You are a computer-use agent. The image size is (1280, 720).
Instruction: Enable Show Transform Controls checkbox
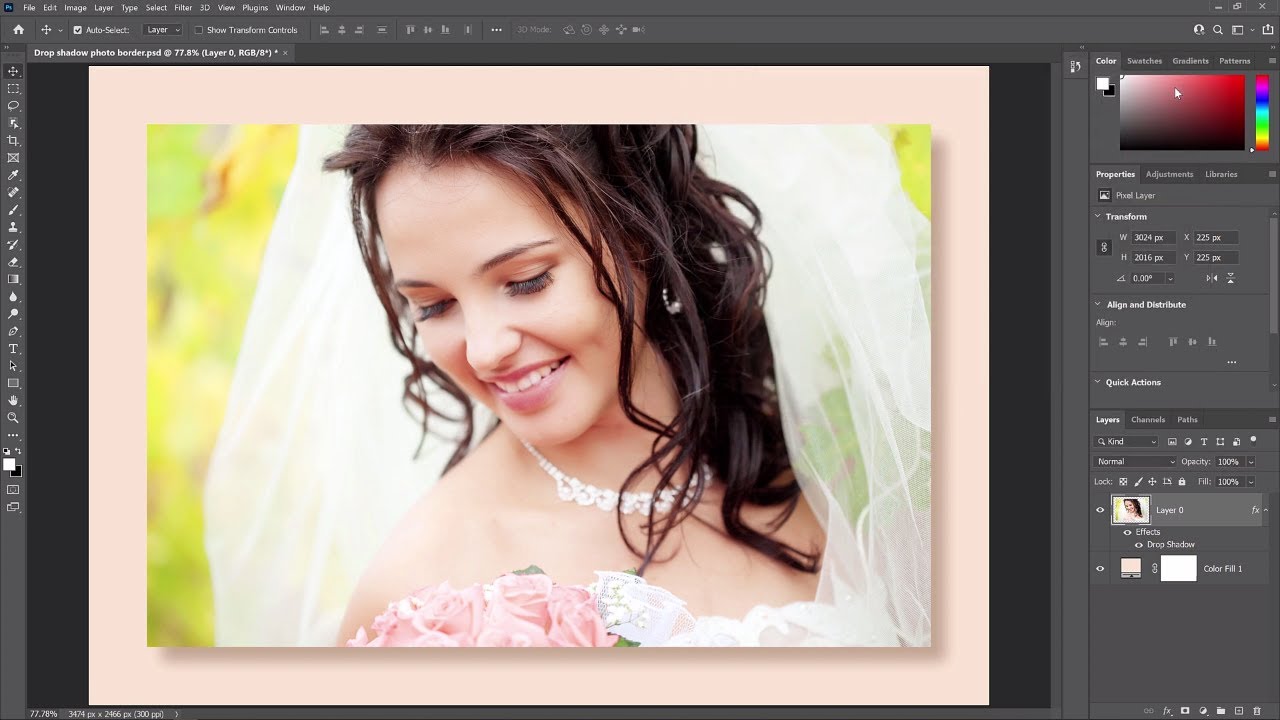pos(198,30)
